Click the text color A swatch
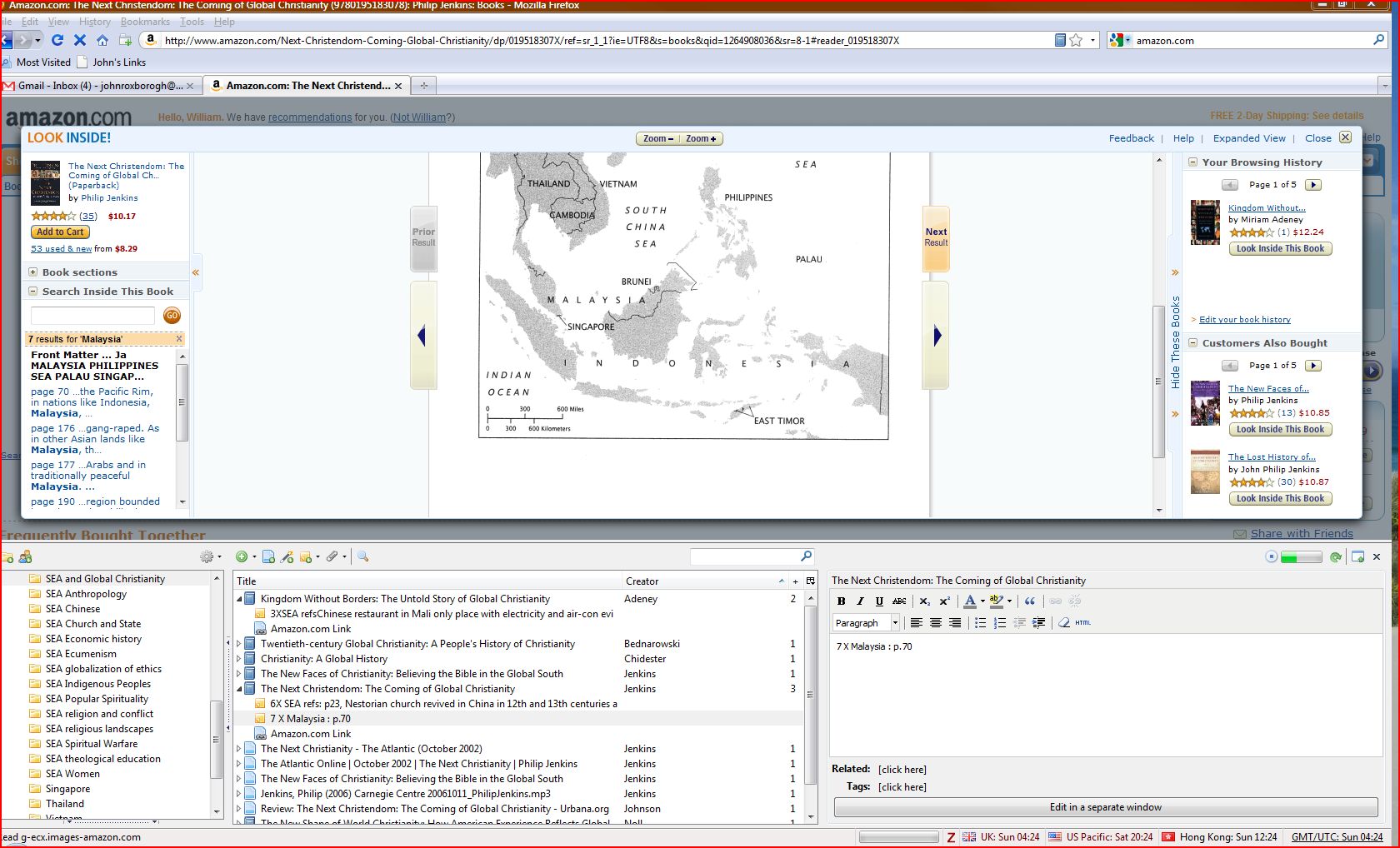The image size is (1400, 848). coord(970,601)
